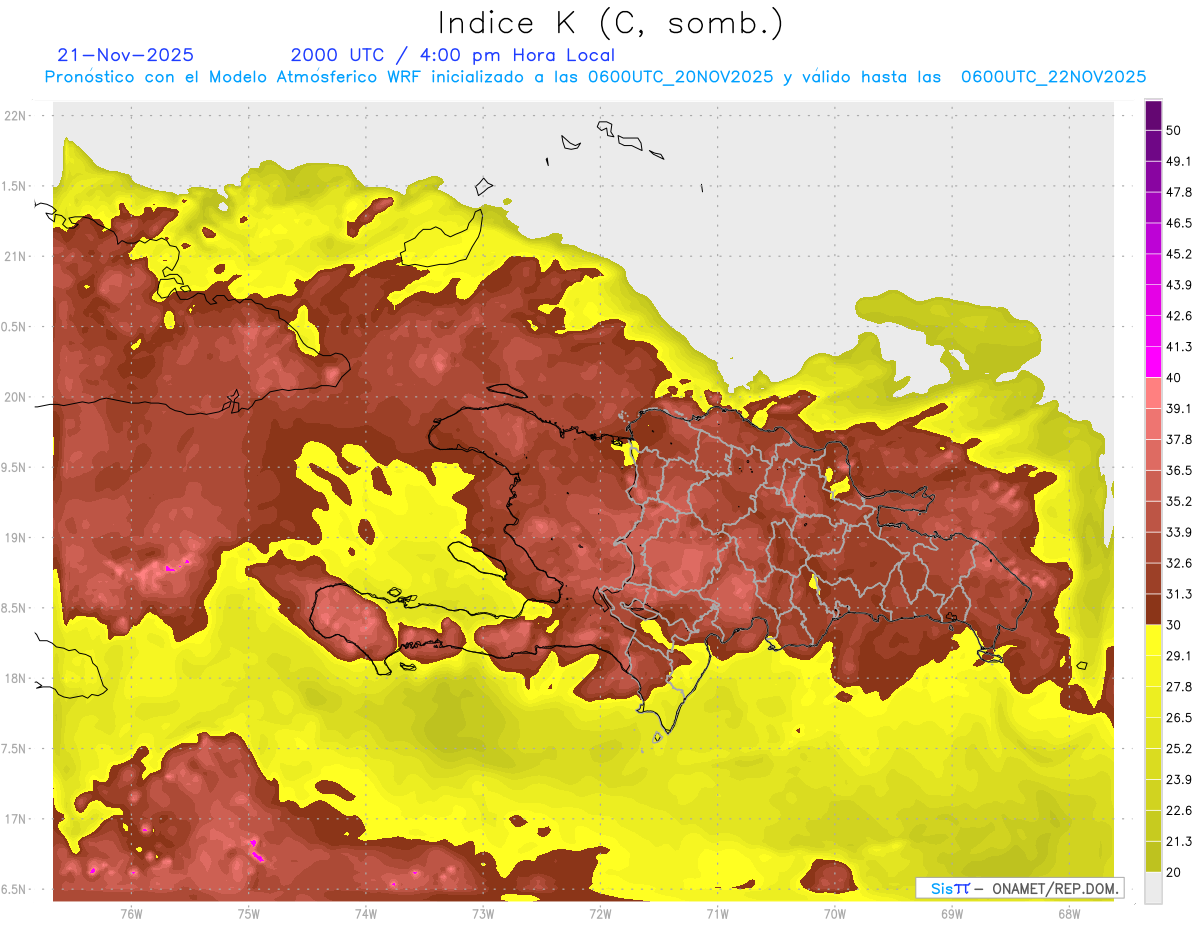Click the title 'Indice K (C, somb.)'
The width and height of the screenshot is (1200, 927).
[x=611, y=23]
